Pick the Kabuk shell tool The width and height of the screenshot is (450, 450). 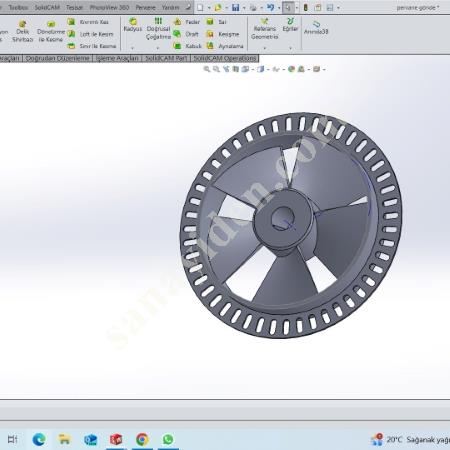[x=187, y=46]
